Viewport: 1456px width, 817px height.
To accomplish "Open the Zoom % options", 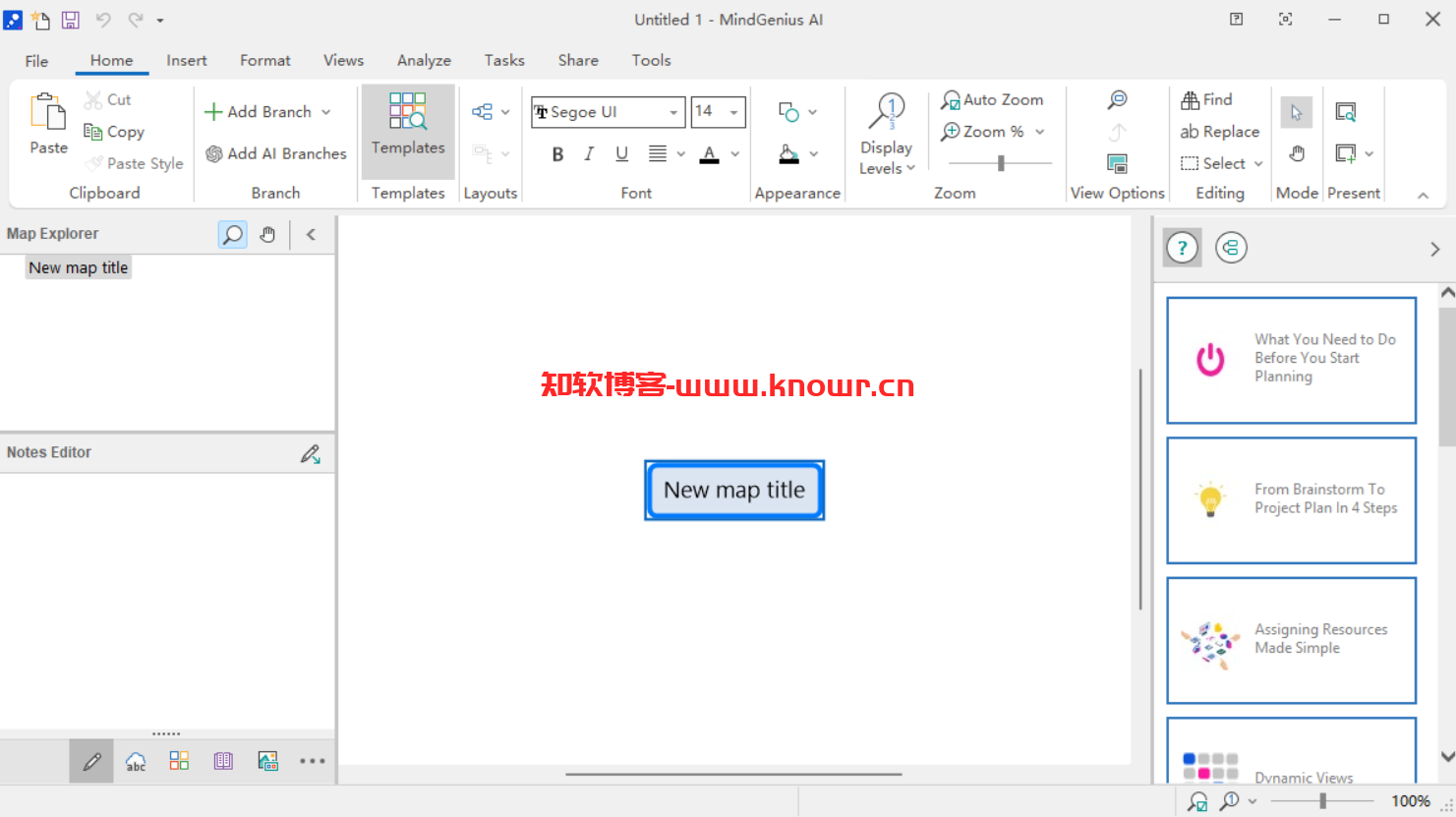I will click(x=992, y=132).
